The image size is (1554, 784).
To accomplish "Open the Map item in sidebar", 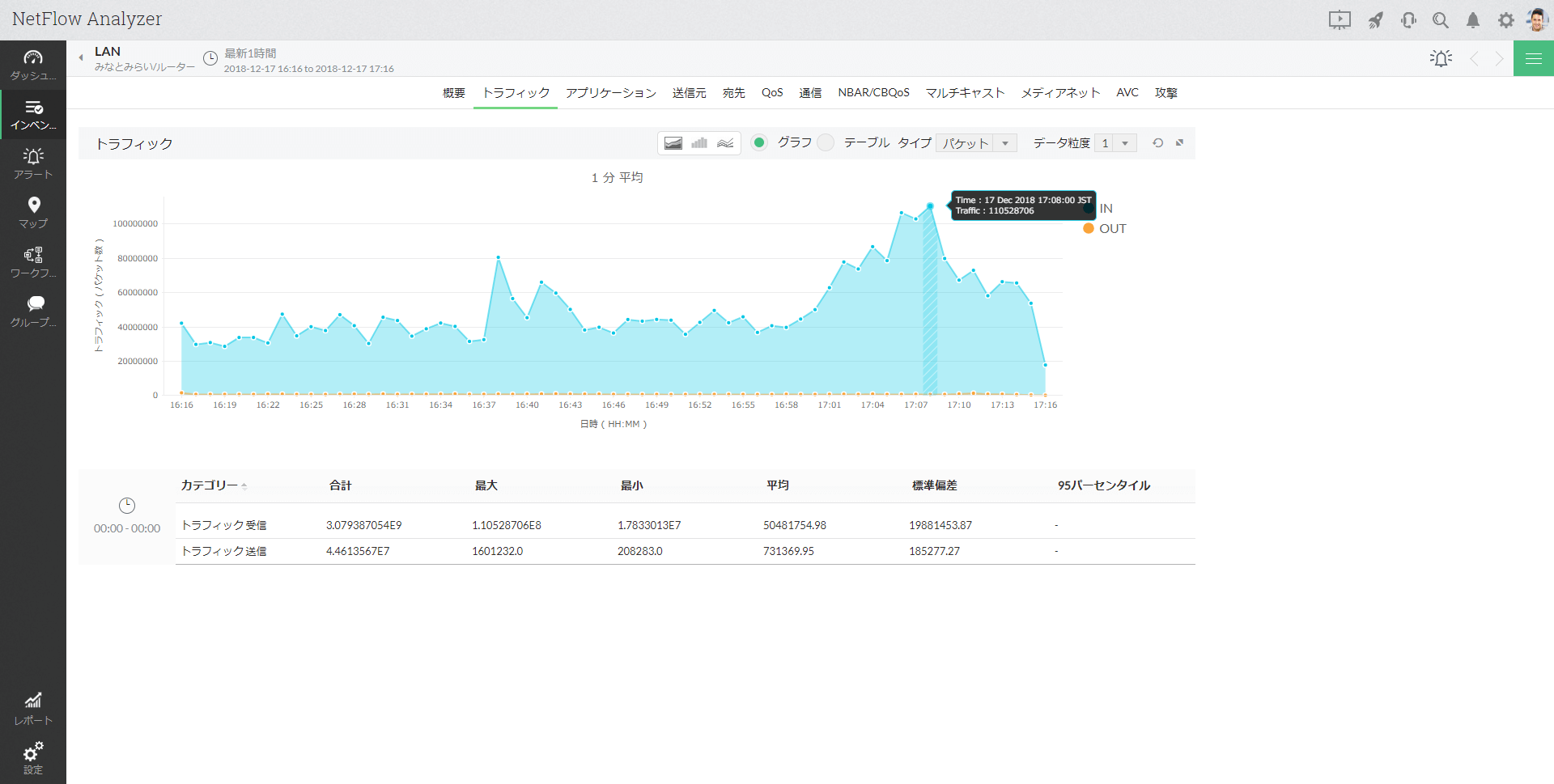I will 33,213.
